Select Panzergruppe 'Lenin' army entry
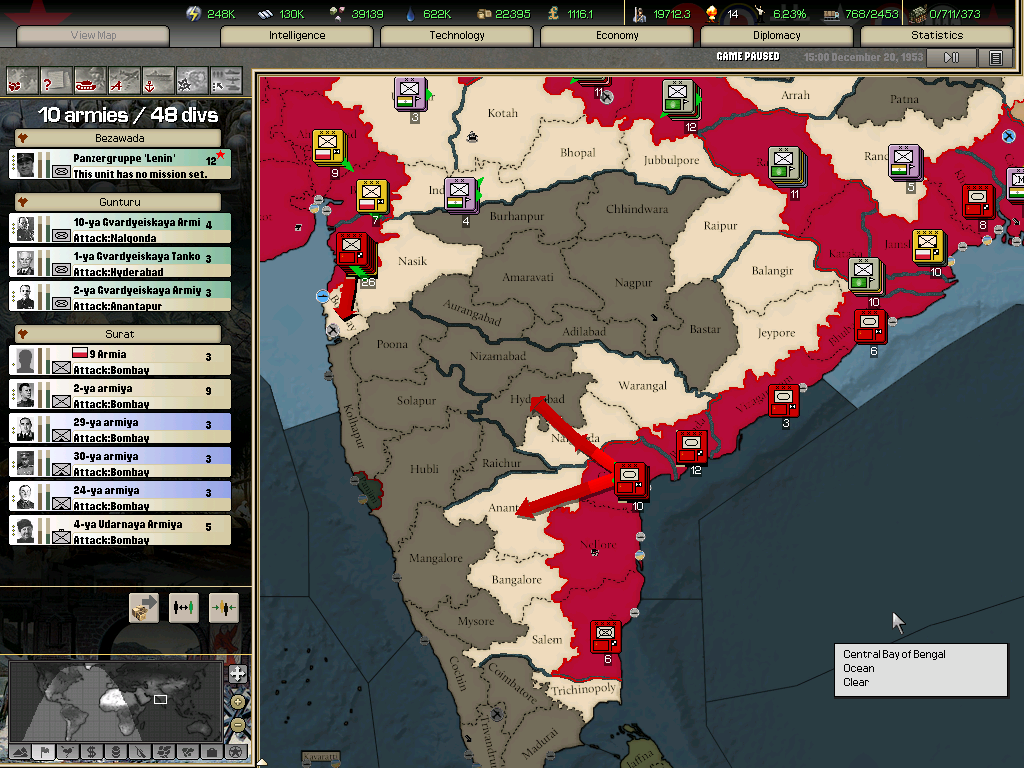This screenshot has width=1024, height=768. [x=120, y=165]
